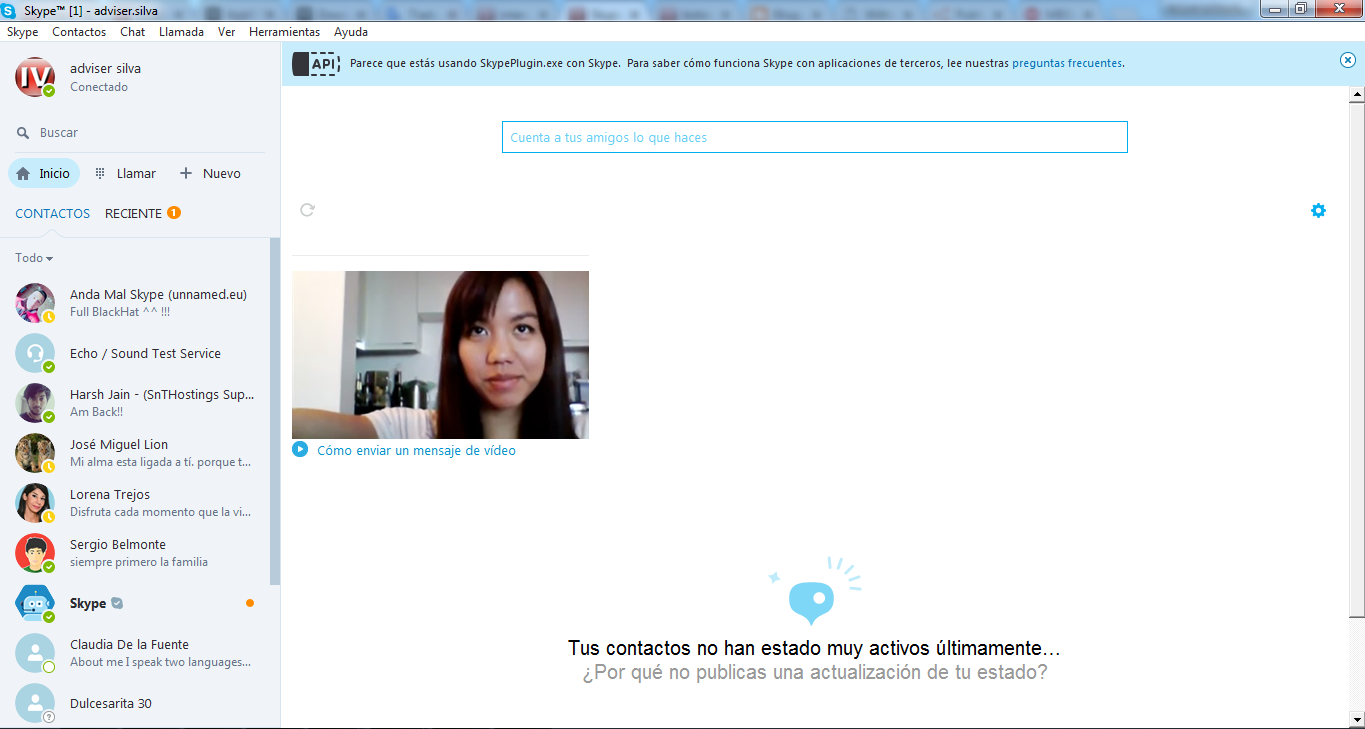The image size is (1365, 729).
Task: Open the feed settings gear icon
Action: coord(1318,210)
